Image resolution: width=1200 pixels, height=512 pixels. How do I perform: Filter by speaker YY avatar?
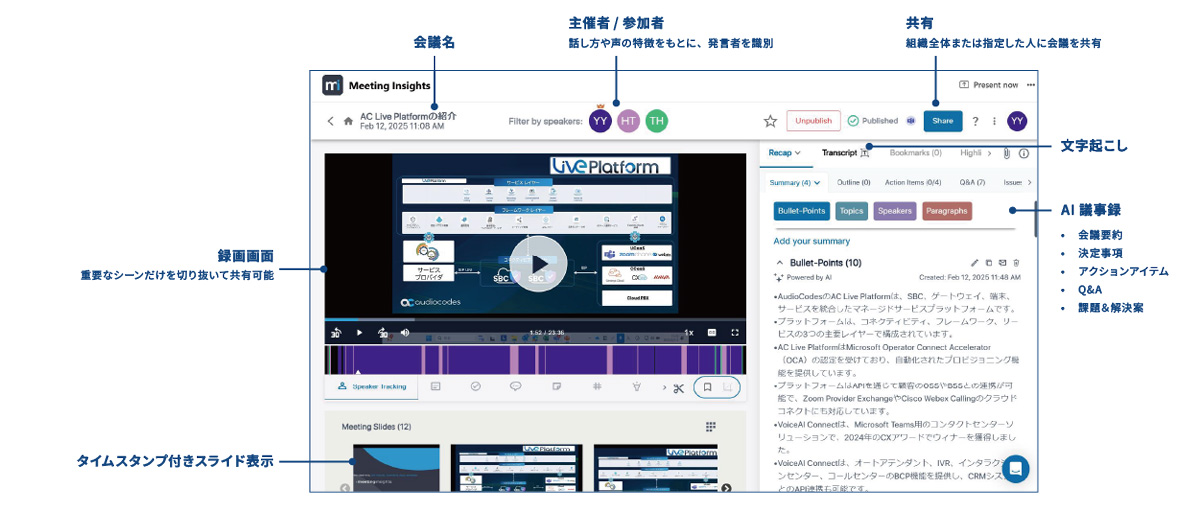click(600, 121)
